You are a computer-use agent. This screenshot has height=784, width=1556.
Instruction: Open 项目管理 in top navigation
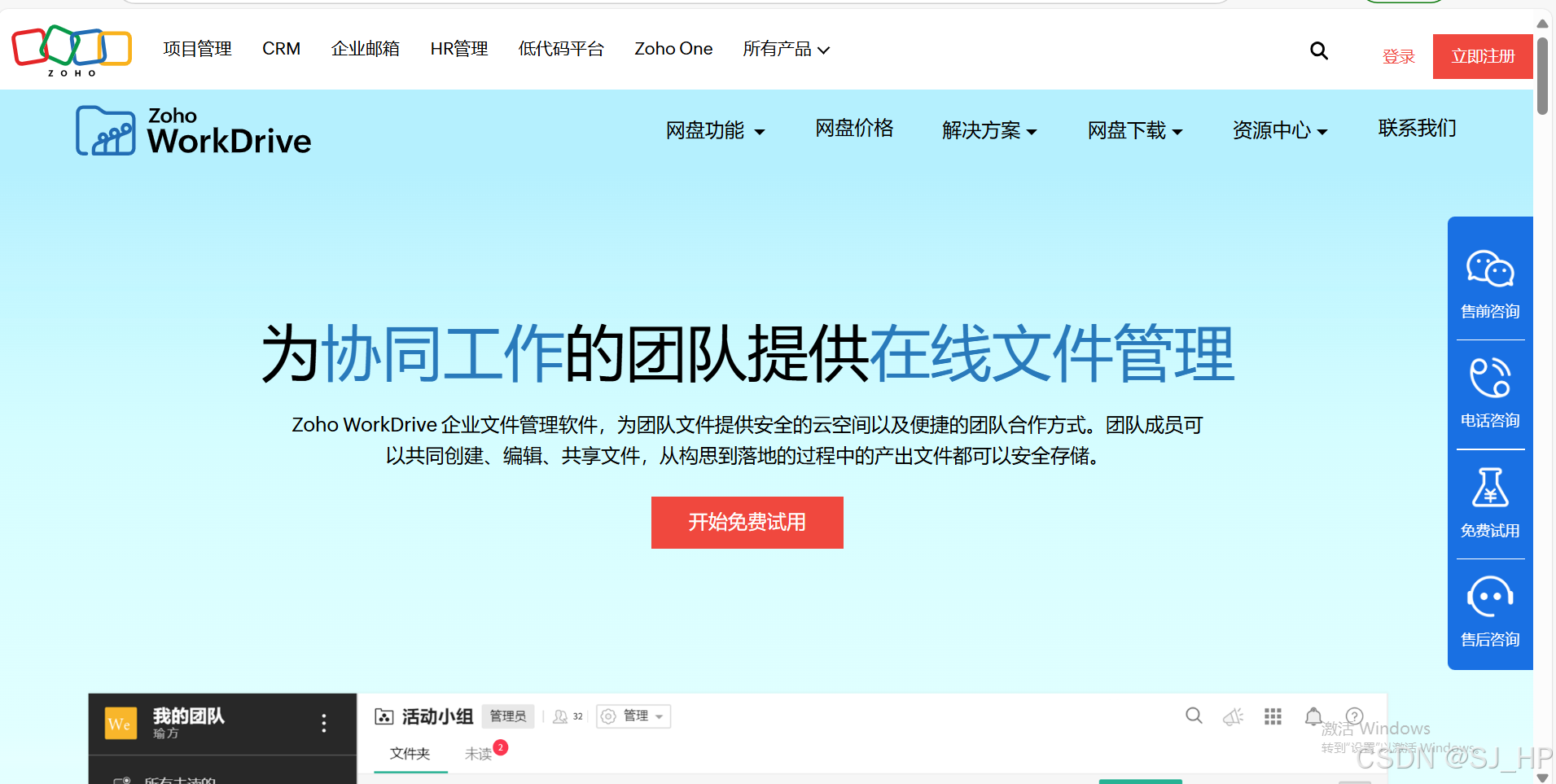[x=197, y=49]
